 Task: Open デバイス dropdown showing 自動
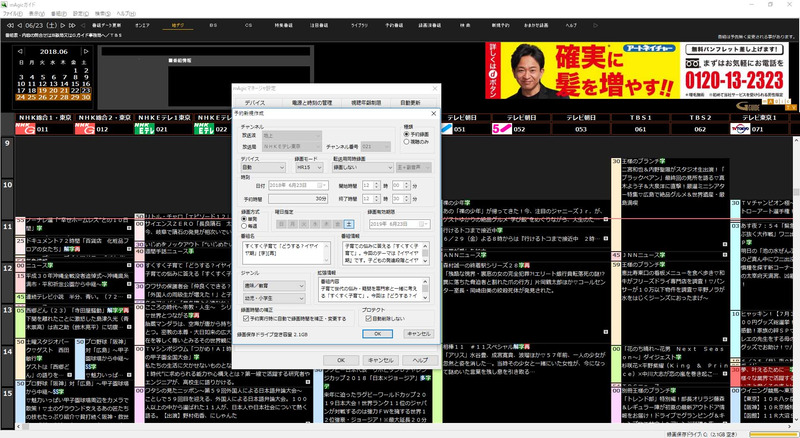click(x=263, y=167)
